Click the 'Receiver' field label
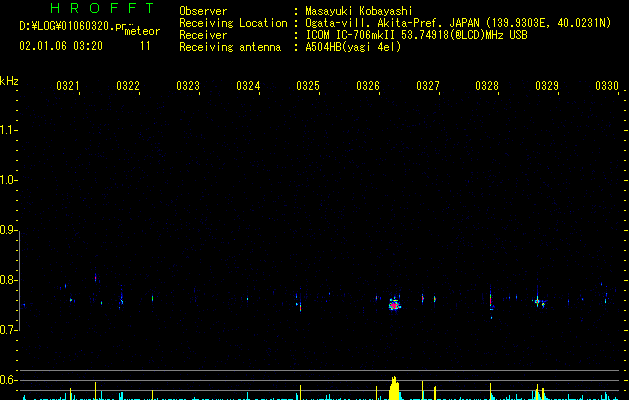629x400 pixels. coord(203,35)
